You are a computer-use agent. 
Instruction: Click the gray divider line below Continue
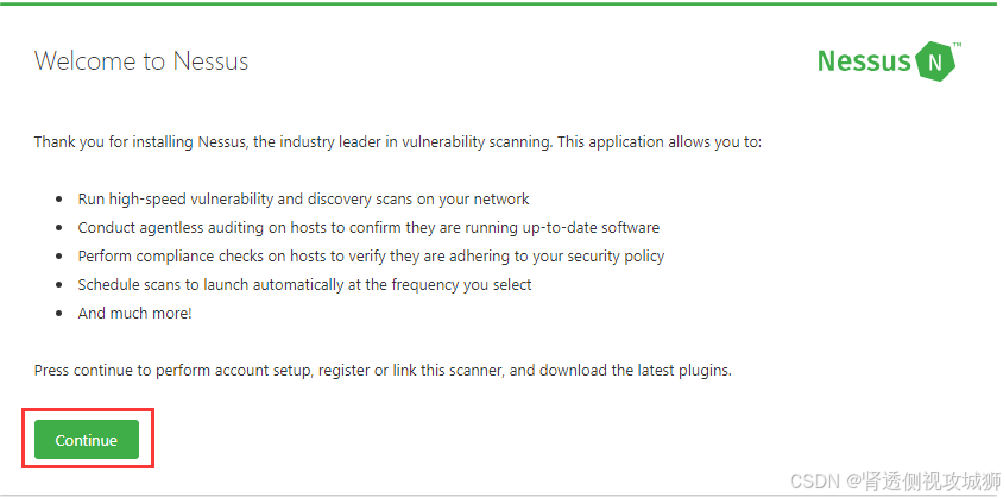click(502, 495)
